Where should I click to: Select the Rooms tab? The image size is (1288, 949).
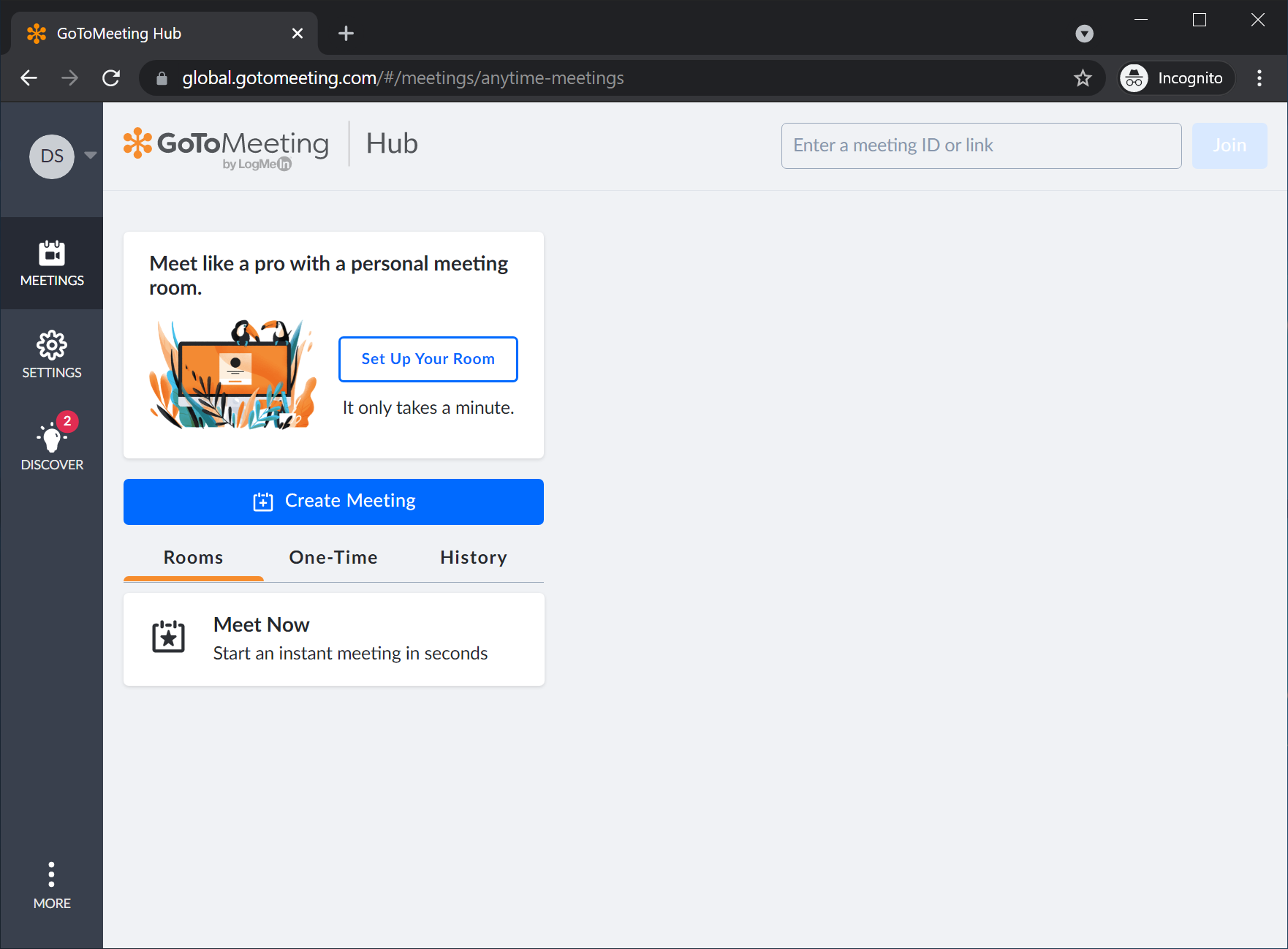(193, 558)
